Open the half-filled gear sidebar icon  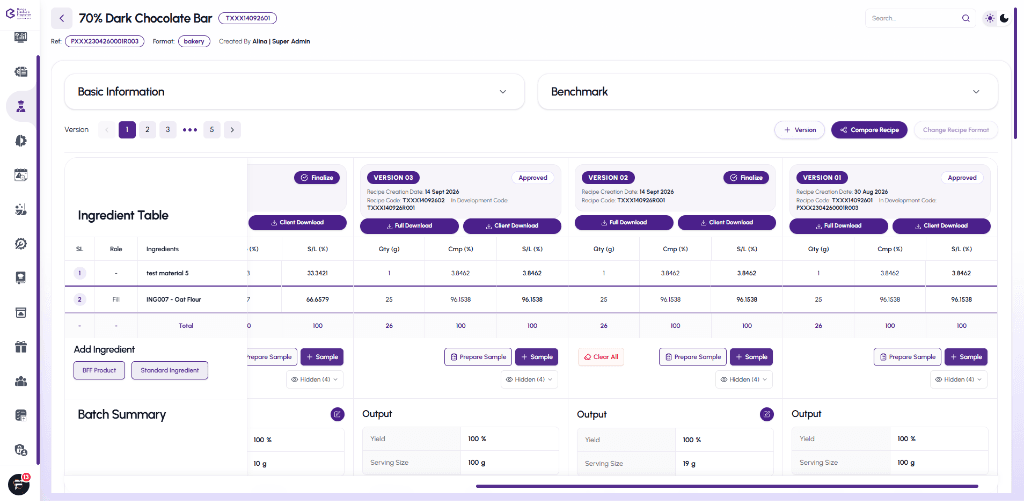point(21,140)
